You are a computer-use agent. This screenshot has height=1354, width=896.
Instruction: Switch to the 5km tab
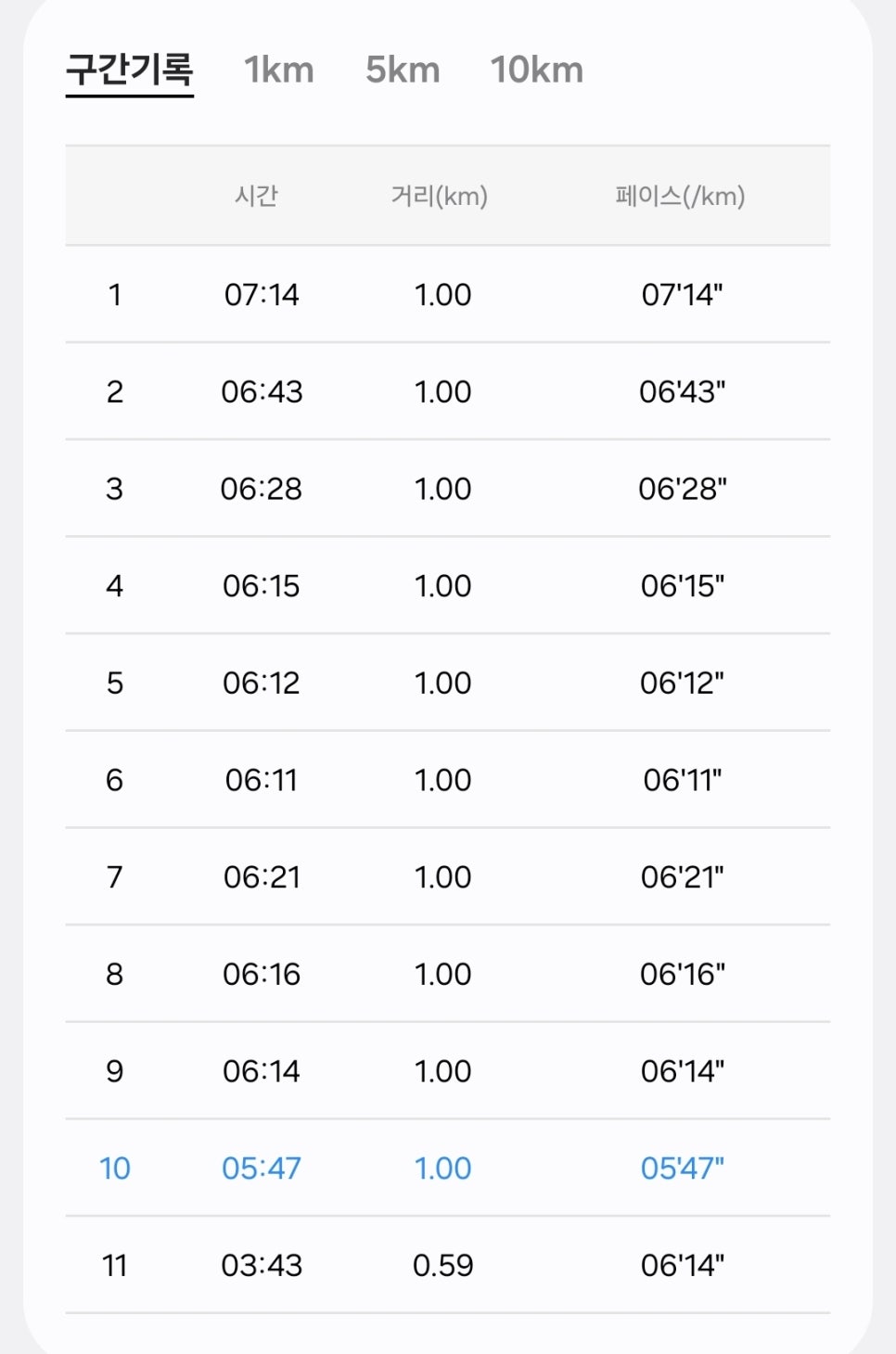pos(403,70)
